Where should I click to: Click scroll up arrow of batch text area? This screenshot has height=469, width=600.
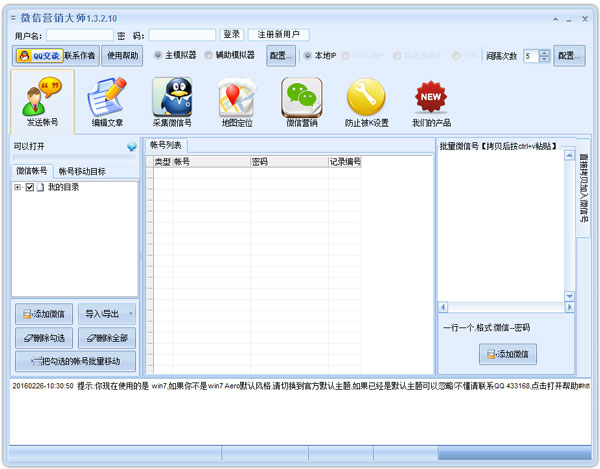[569, 155]
